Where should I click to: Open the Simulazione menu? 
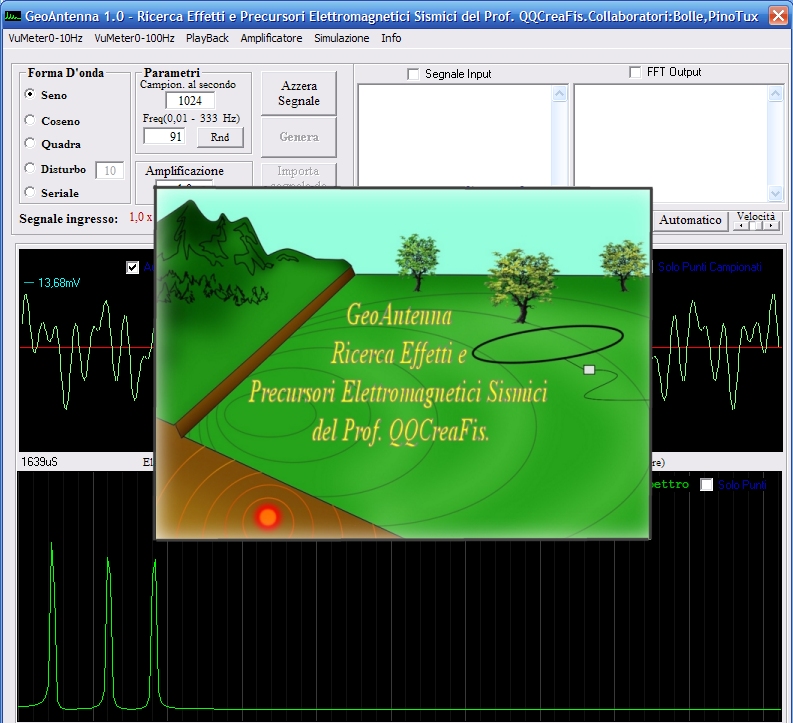(x=341, y=38)
